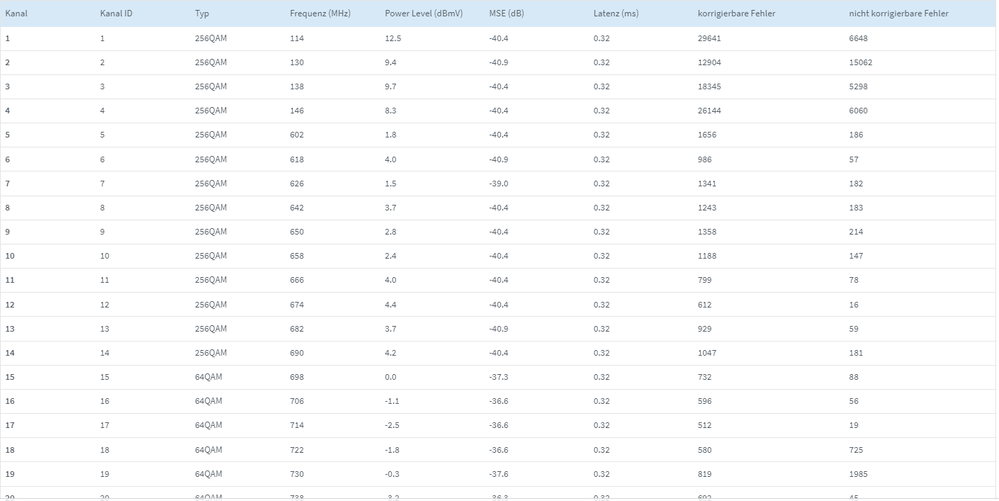
Task: Select the MSE (dB) column header
Action: tap(506, 14)
